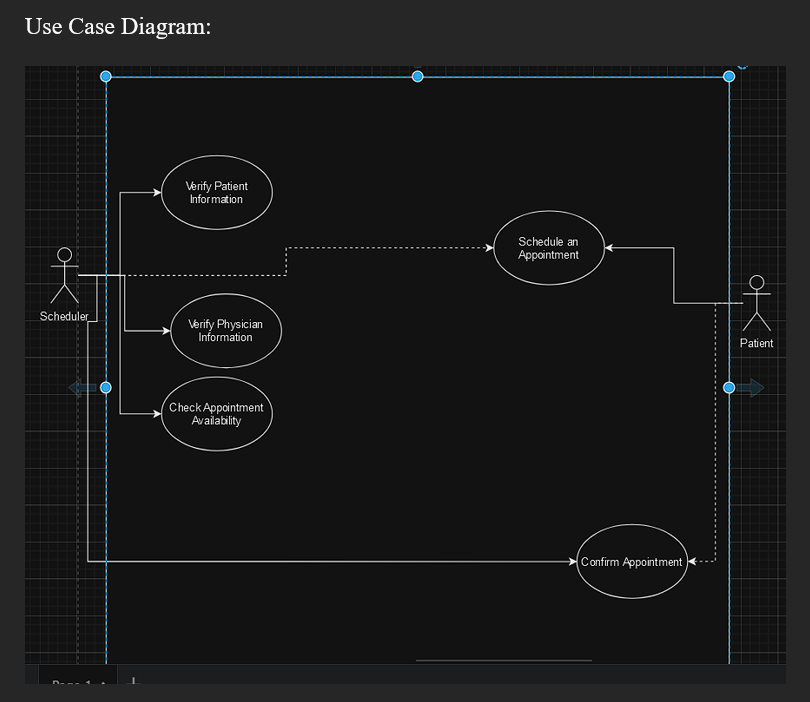The height and width of the screenshot is (702, 810).
Task: Click the top-left blue selection handle
Action: 105,76
